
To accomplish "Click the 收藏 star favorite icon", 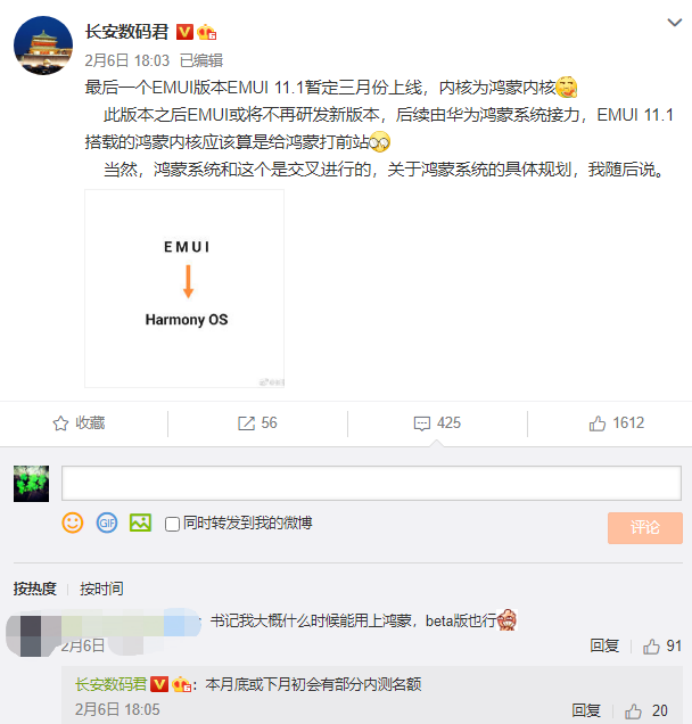I will tap(60, 423).
